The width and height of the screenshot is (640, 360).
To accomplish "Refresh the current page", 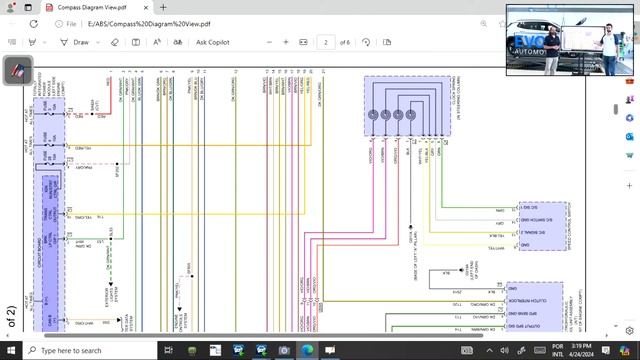I will [33, 24].
